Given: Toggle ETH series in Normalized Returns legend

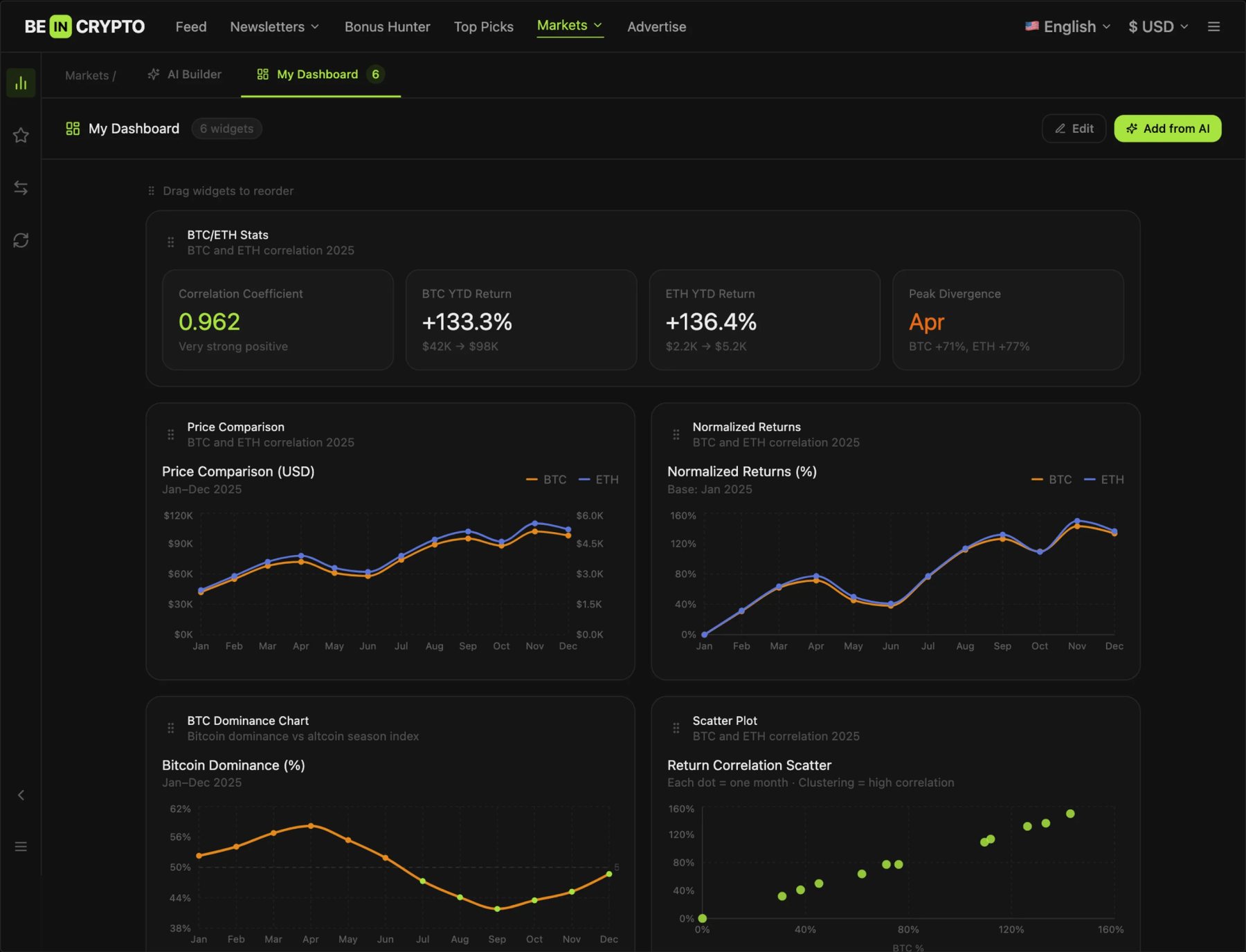Looking at the screenshot, I should (1104, 479).
